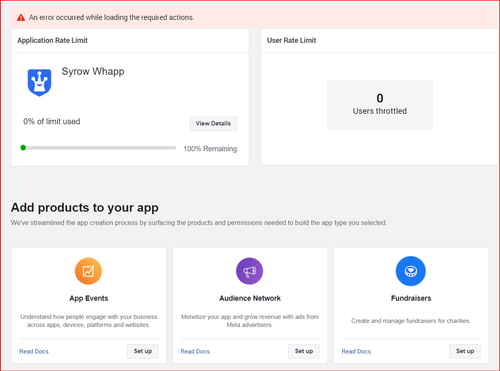Click the green dot on usage bar

click(x=23, y=148)
